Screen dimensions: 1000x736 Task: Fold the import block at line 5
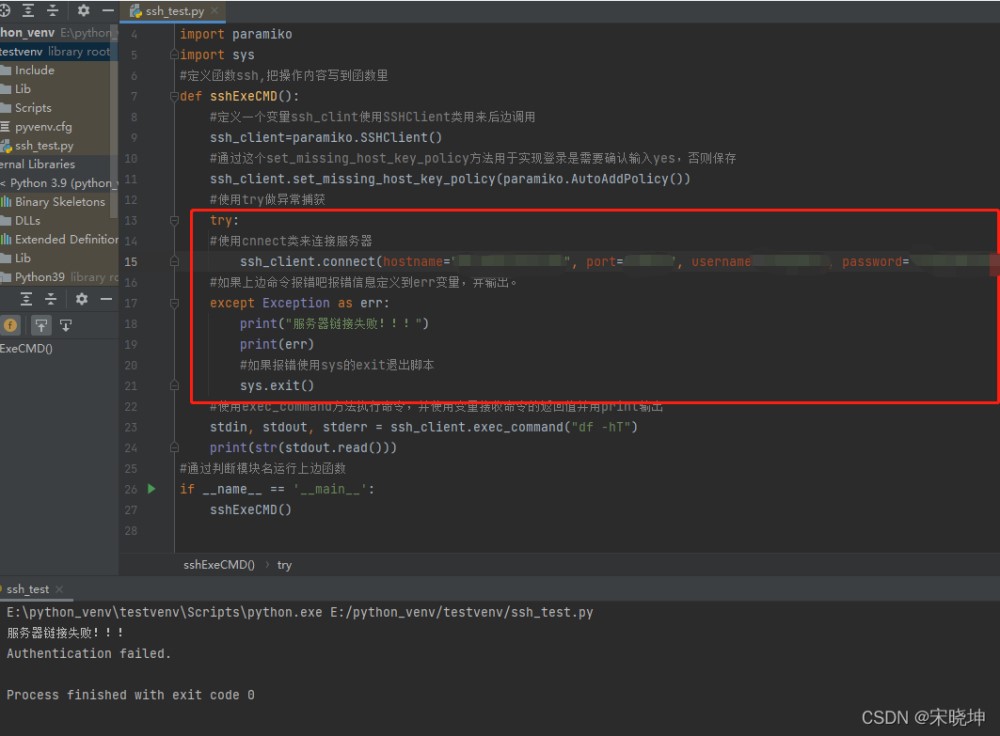[x=174, y=55]
